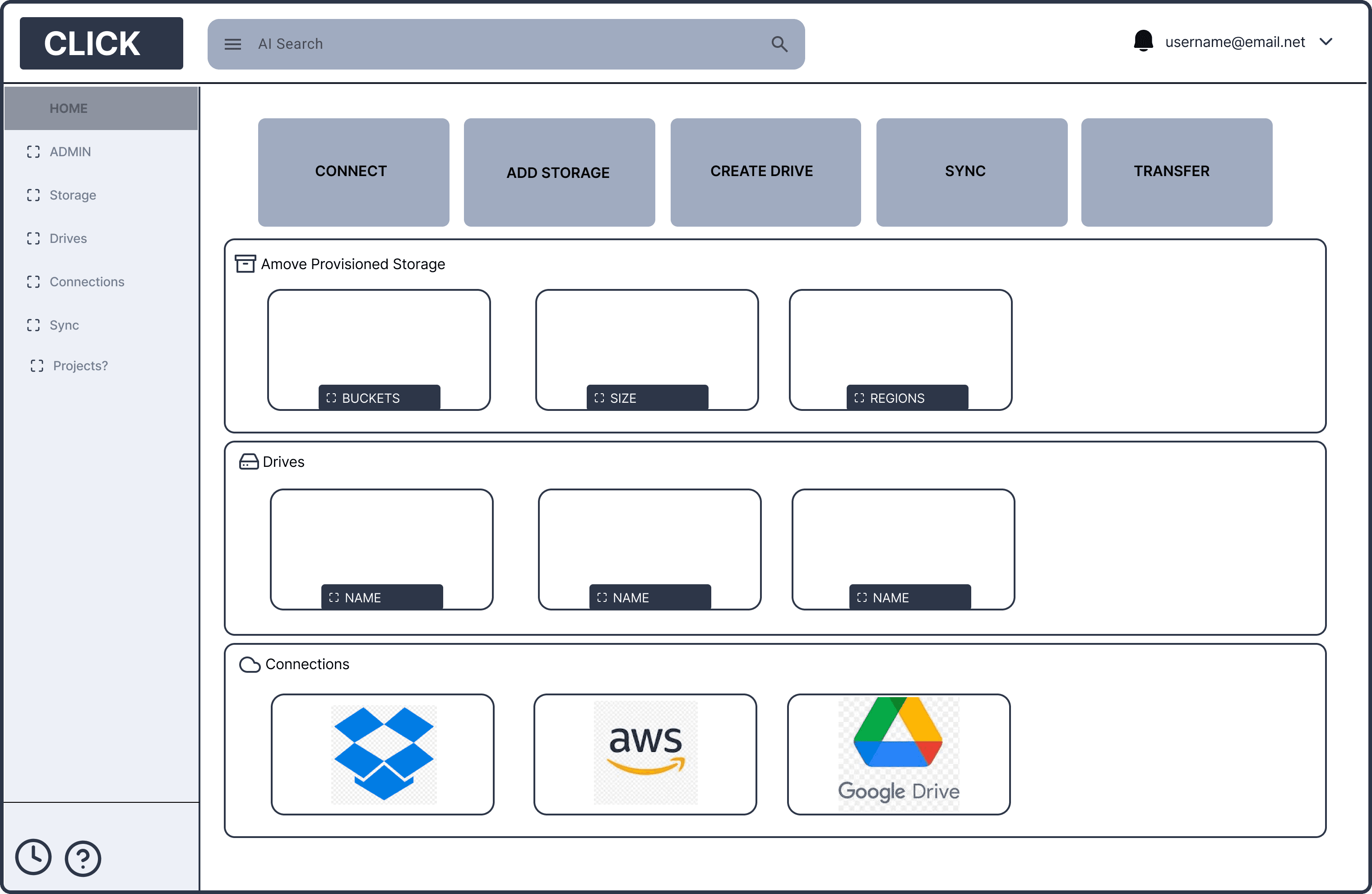The height and width of the screenshot is (894, 1372).
Task: Open Storage in the sidebar
Action: [x=73, y=195]
